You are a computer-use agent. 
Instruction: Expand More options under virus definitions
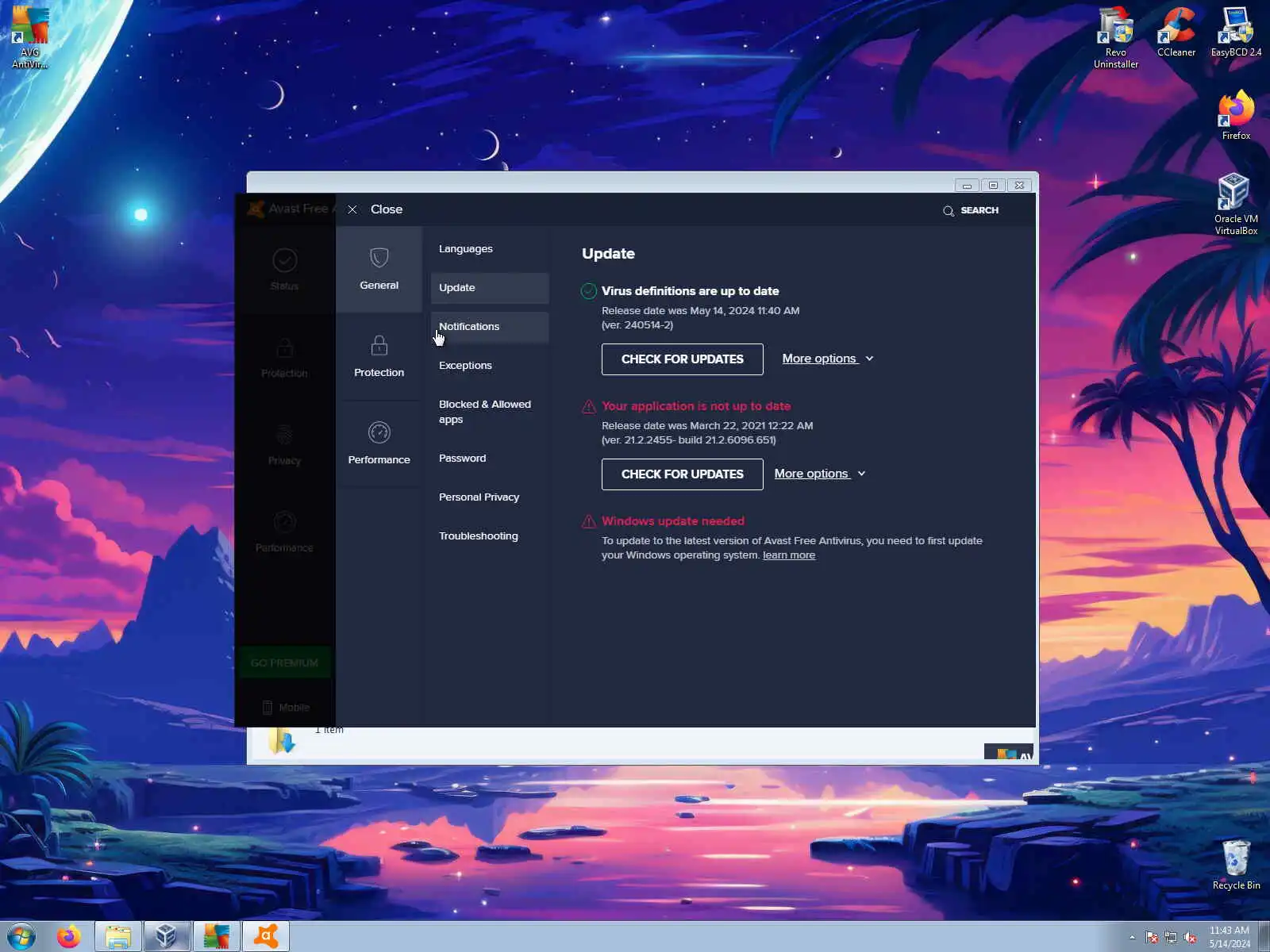(x=828, y=359)
